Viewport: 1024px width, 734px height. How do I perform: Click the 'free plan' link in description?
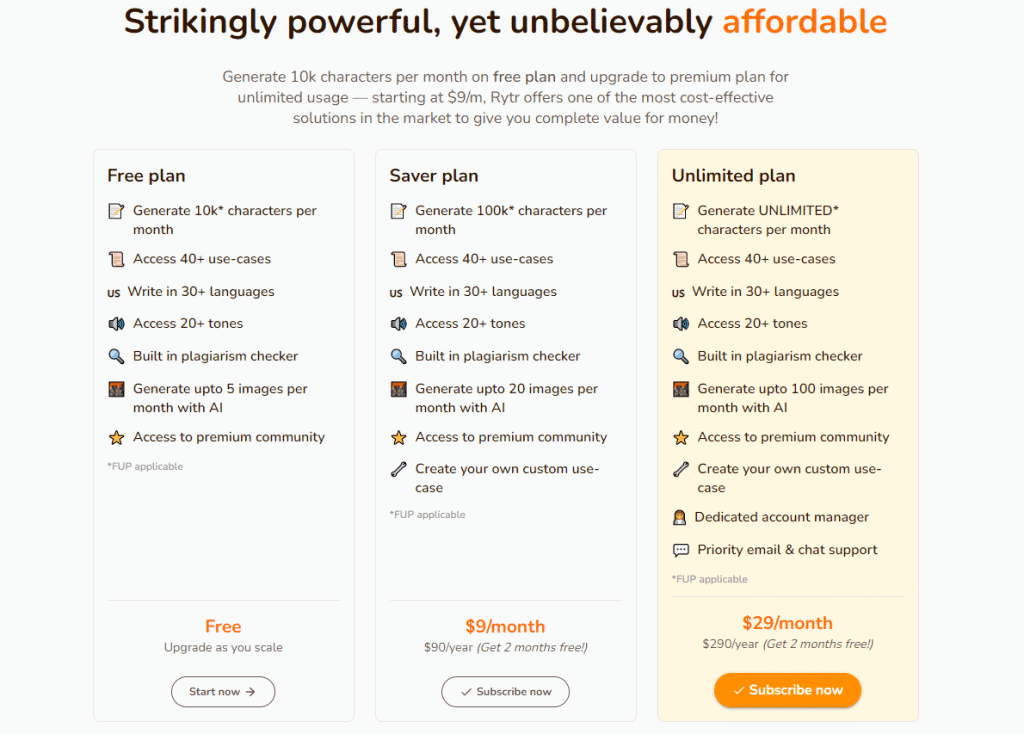coord(524,77)
